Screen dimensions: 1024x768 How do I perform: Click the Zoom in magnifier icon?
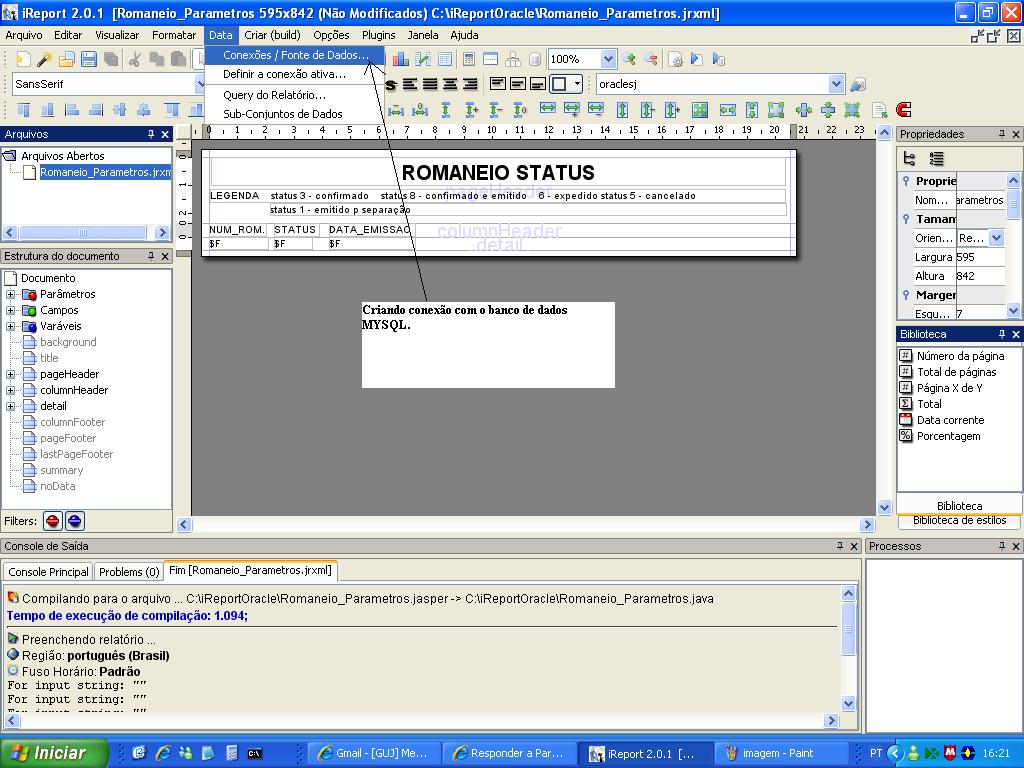pyautogui.click(x=629, y=59)
